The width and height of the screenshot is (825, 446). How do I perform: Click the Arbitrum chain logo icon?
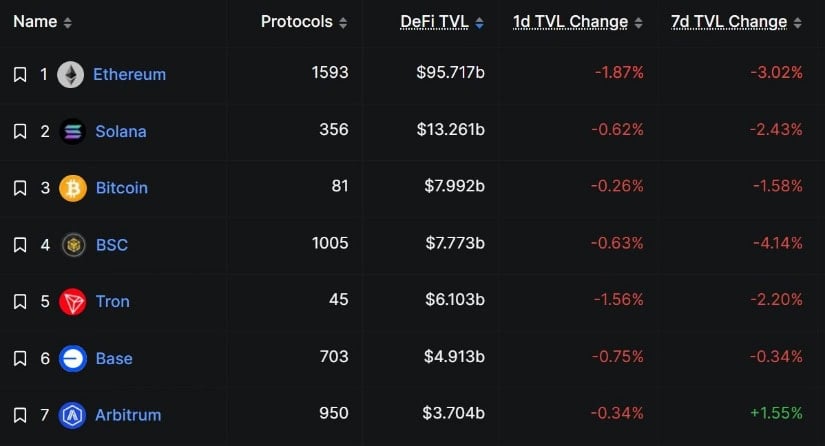(72, 415)
